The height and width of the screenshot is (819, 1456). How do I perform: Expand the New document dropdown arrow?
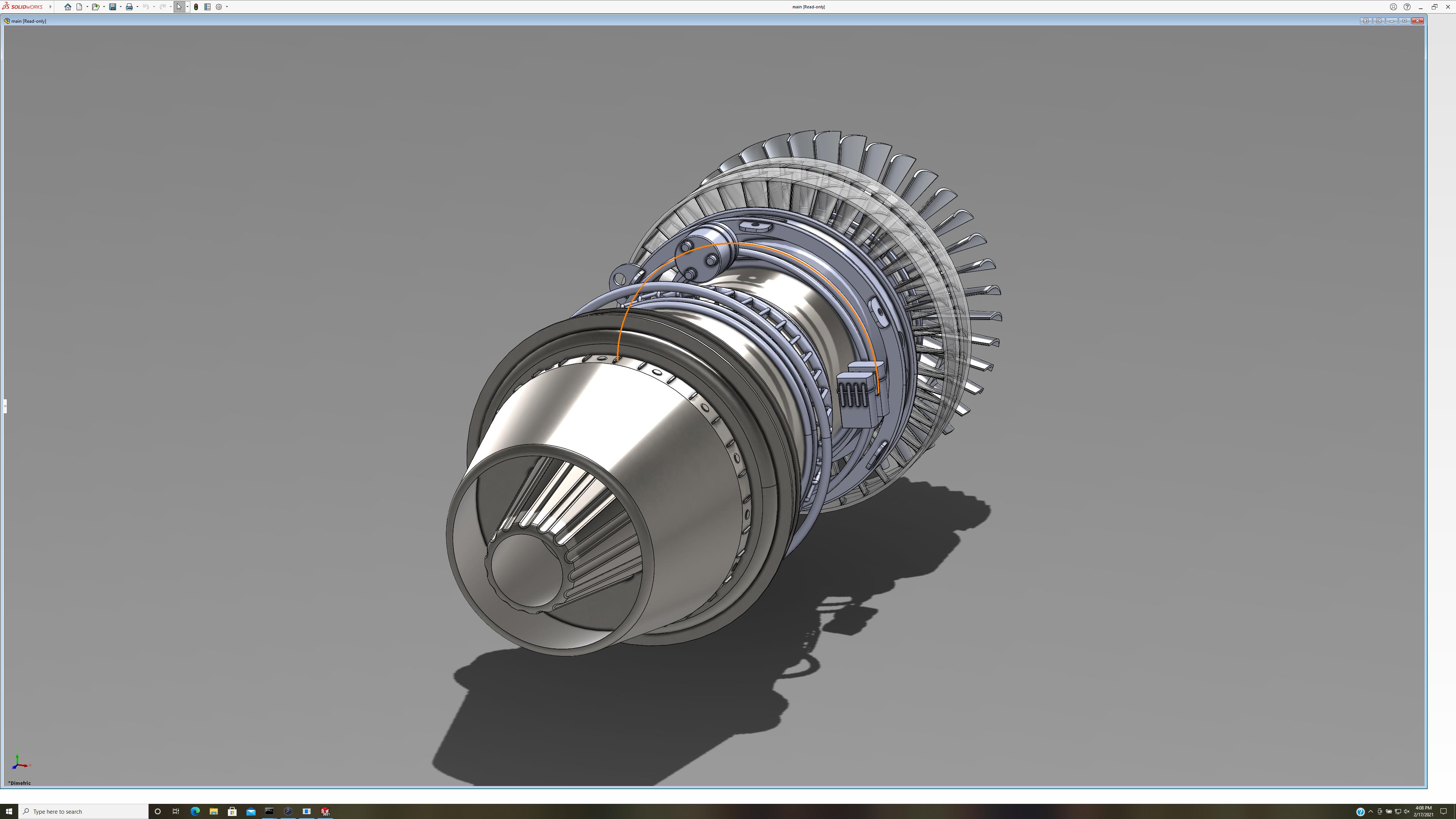pyautogui.click(x=87, y=7)
